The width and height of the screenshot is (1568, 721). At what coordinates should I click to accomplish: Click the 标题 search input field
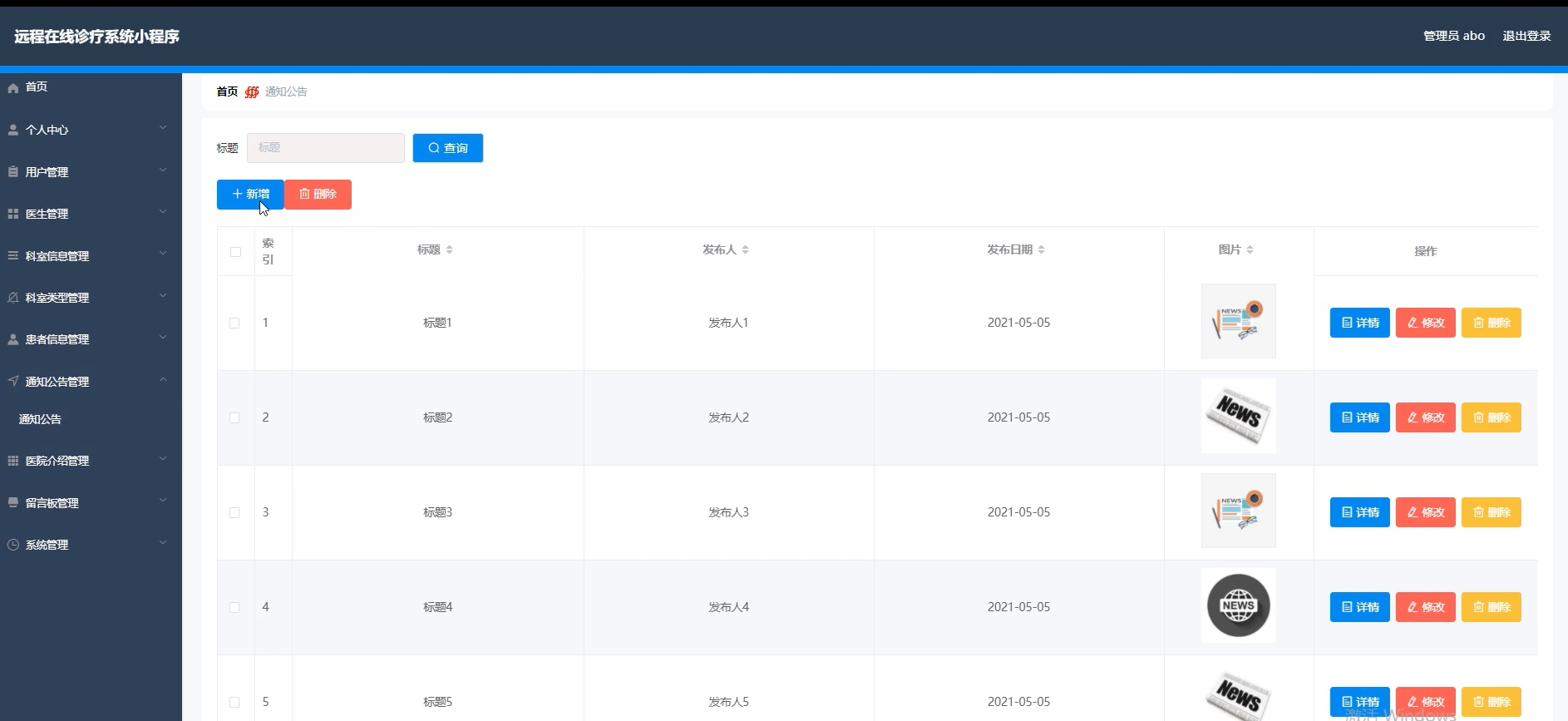(x=325, y=148)
